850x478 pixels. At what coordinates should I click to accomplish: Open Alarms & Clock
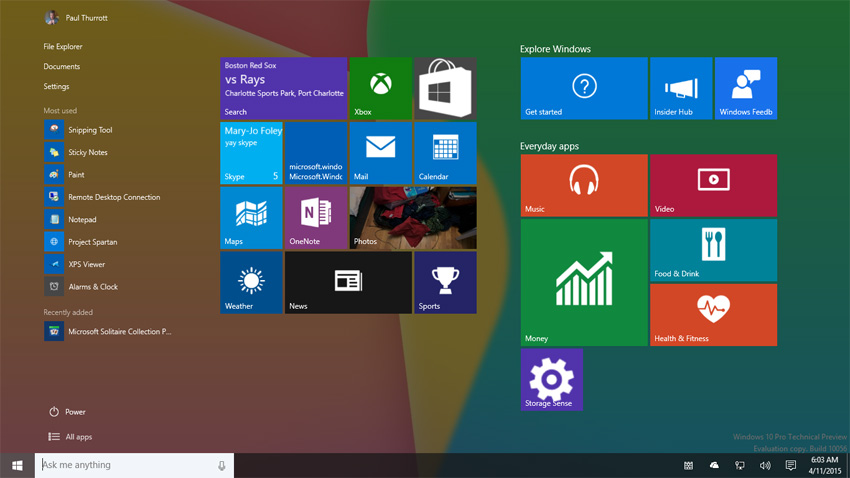81,287
